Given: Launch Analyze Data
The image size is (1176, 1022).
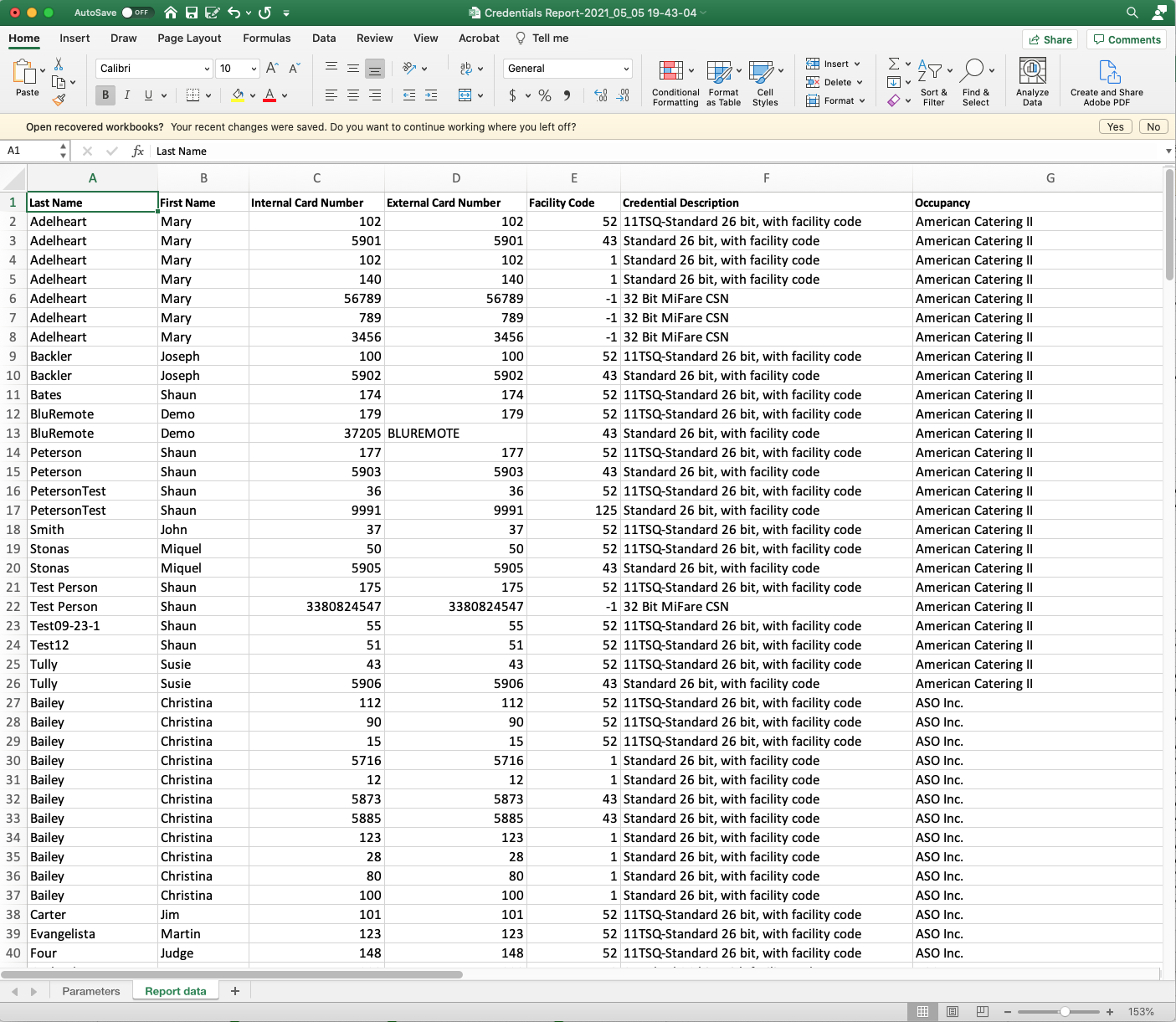Looking at the screenshot, I should 1032,82.
